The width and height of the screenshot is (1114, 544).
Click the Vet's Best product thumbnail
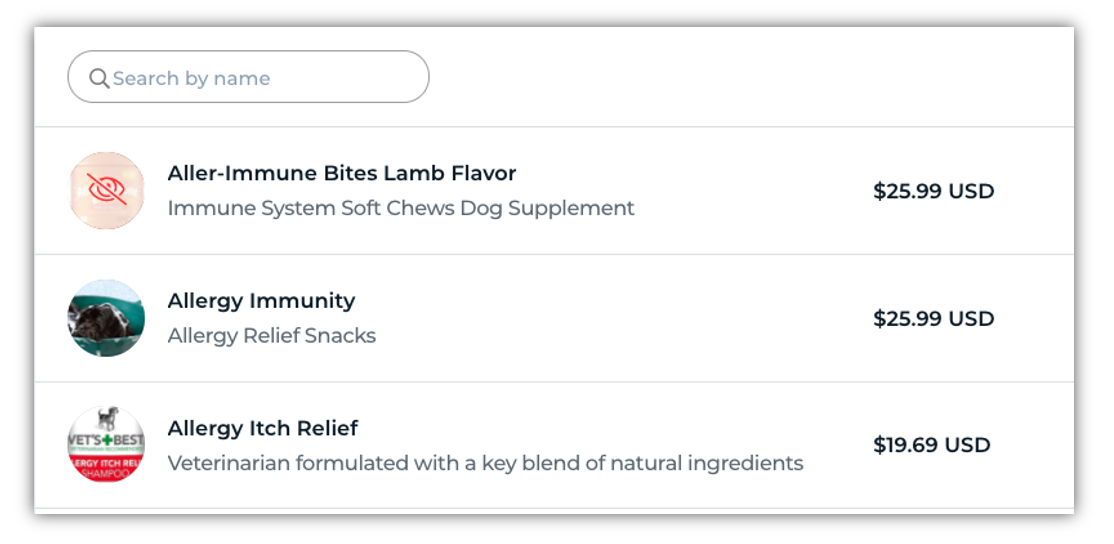tap(106, 445)
